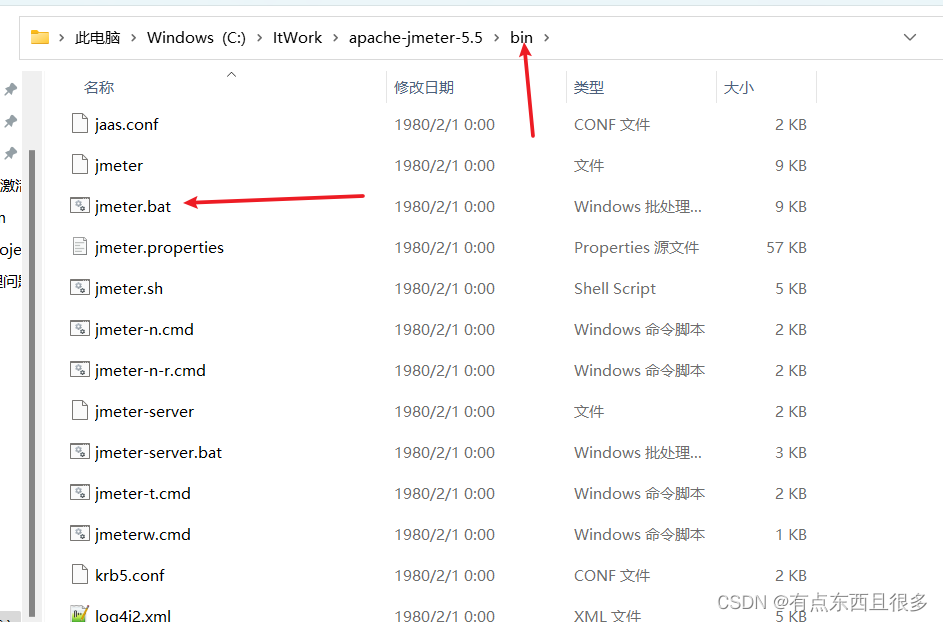Click the Shell Script type cell
Viewport: 943px width, 622px height.
click(x=615, y=289)
